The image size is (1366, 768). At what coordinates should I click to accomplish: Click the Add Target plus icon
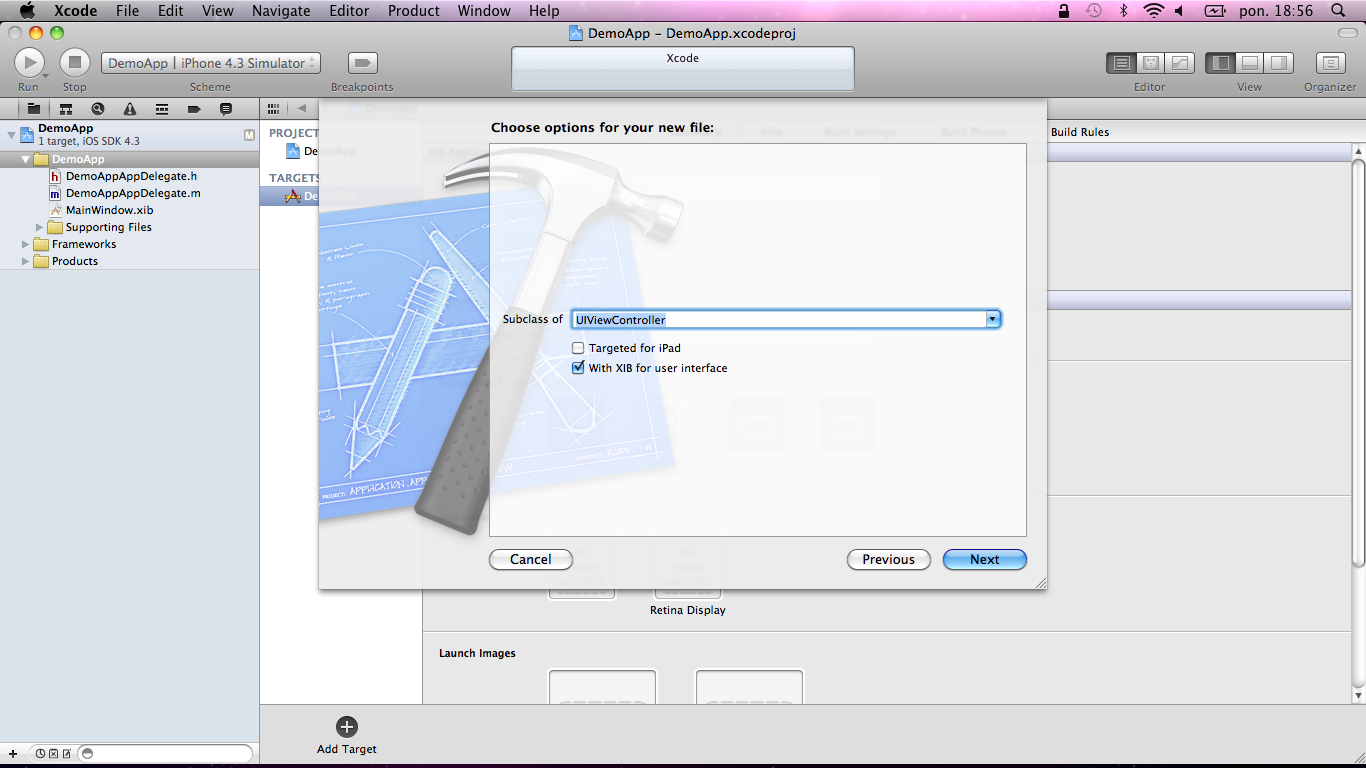click(347, 727)
